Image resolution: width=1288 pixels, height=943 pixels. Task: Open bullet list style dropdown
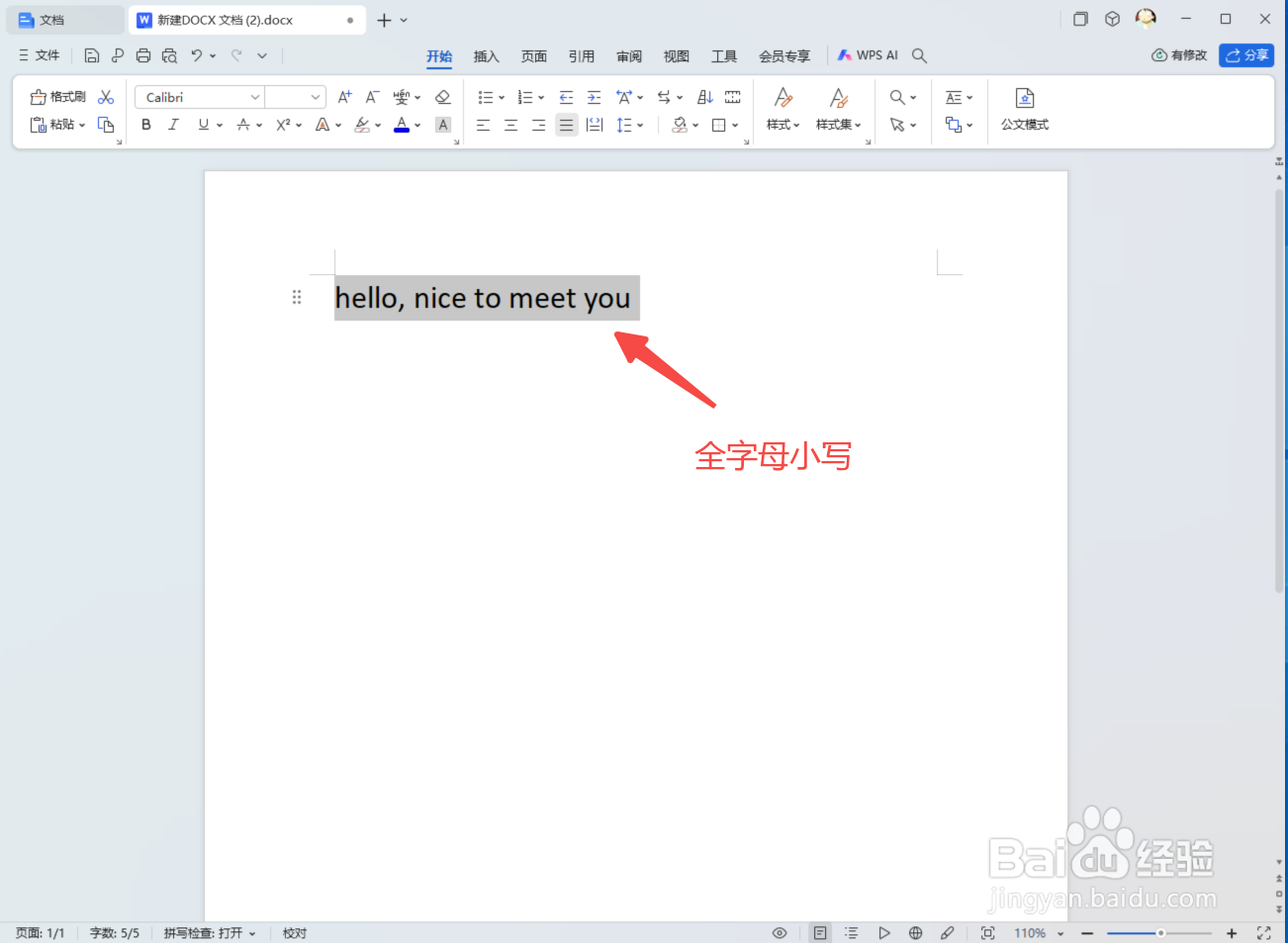(502, 97)
